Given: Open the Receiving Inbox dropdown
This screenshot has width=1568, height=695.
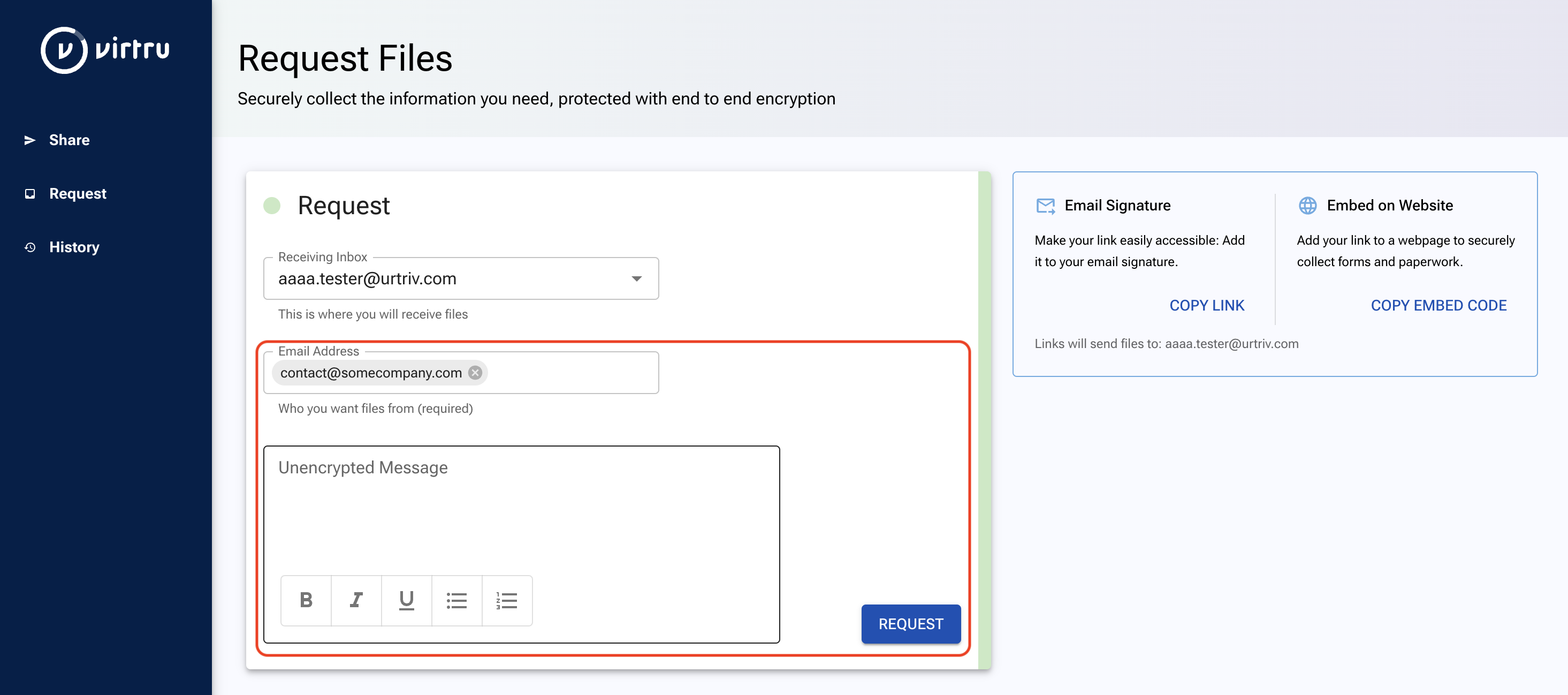Looking at the screenshot, I should pyautogui.click(x=637, y=278).
